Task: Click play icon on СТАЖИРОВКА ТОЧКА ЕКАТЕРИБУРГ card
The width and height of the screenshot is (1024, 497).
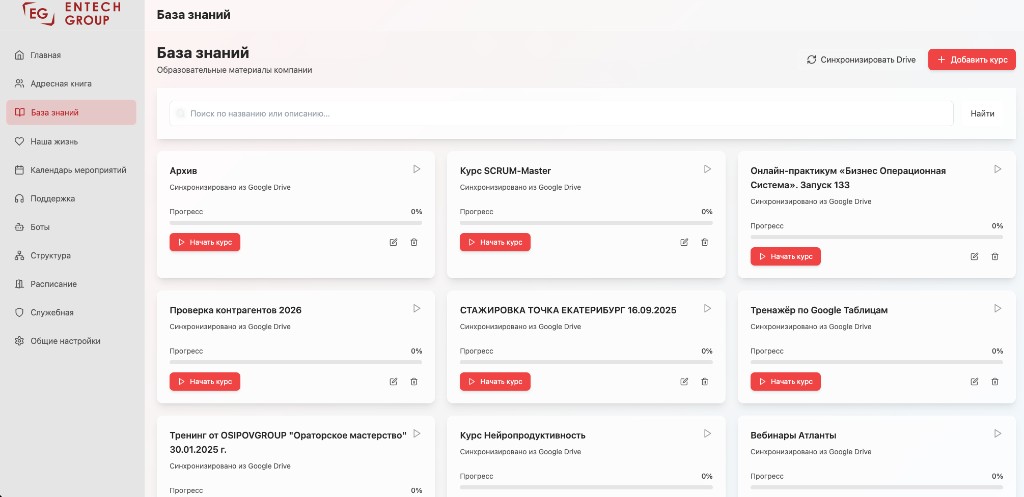Action: 707,308
